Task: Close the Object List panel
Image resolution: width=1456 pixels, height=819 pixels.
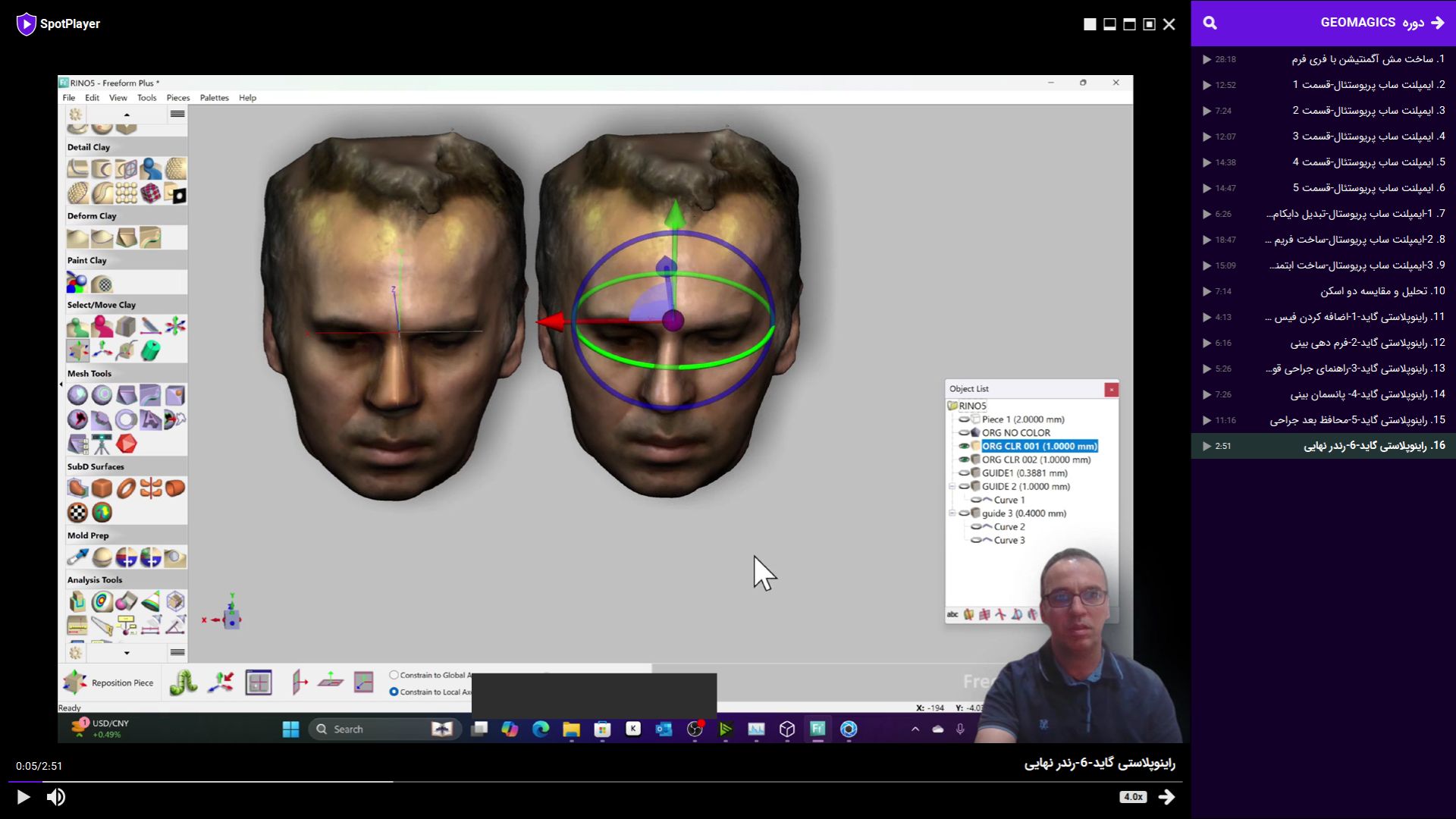Action: [1111, 390]
